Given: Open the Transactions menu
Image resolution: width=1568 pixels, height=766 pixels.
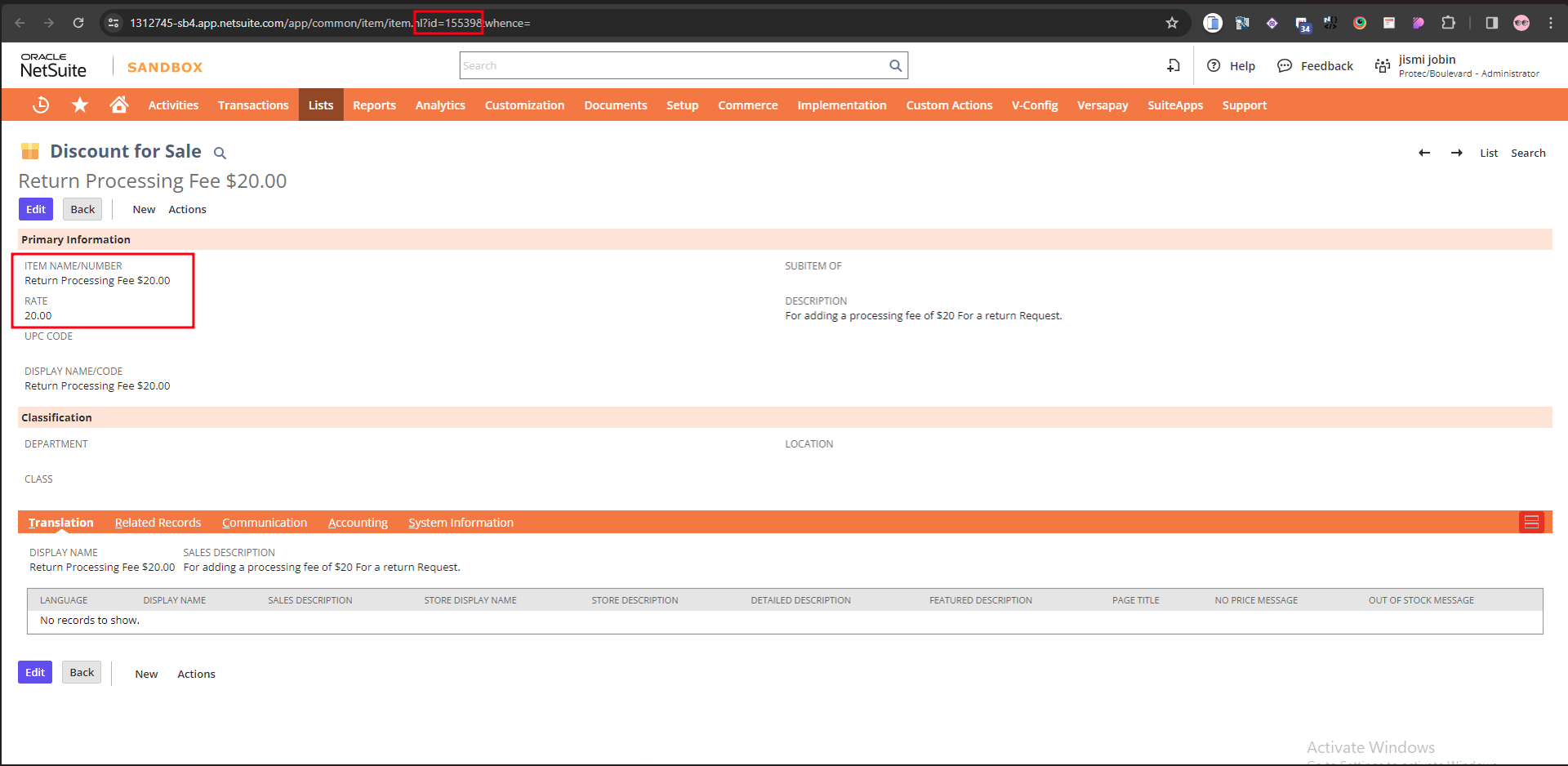Looking at the screenshot, I should pyautogui.click(x=253, y=105).
